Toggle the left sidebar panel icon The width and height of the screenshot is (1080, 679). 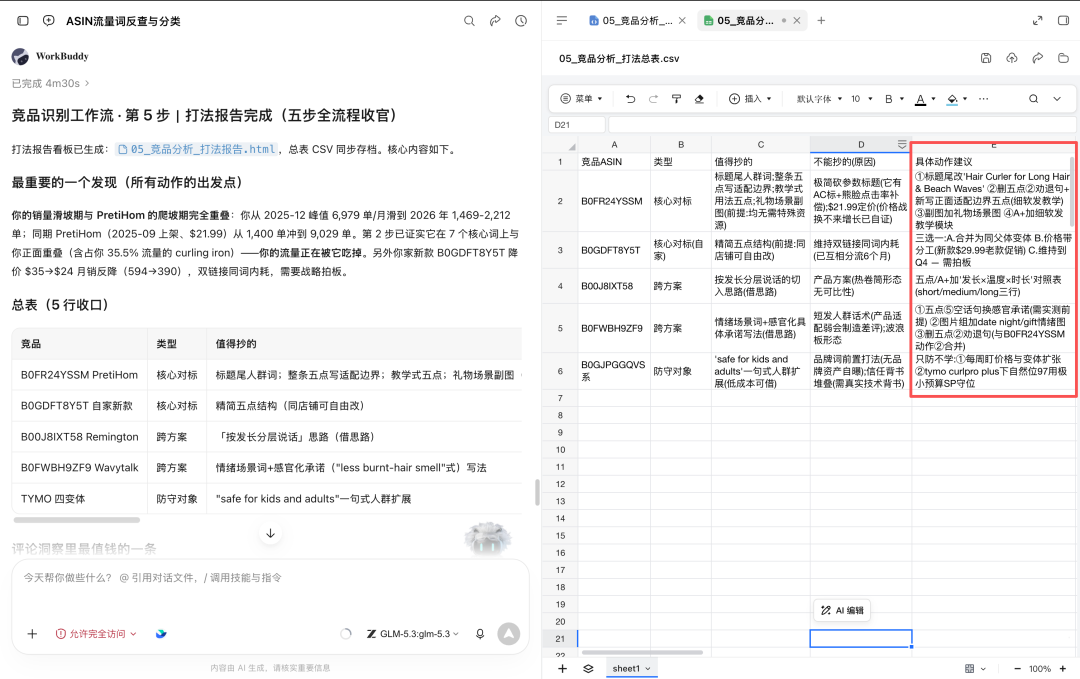(23, 21)
